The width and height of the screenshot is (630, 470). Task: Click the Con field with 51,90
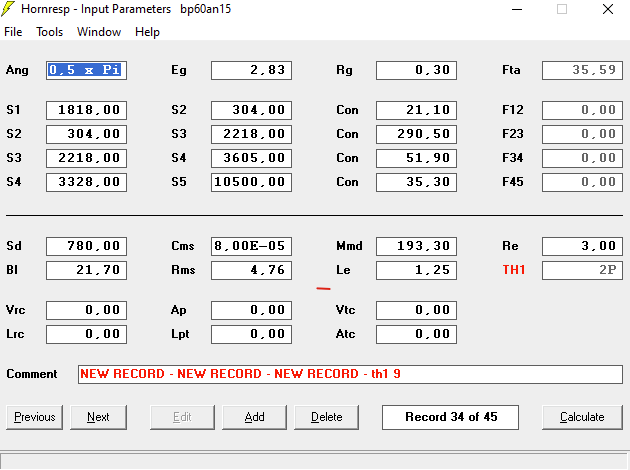pos(416,158)
